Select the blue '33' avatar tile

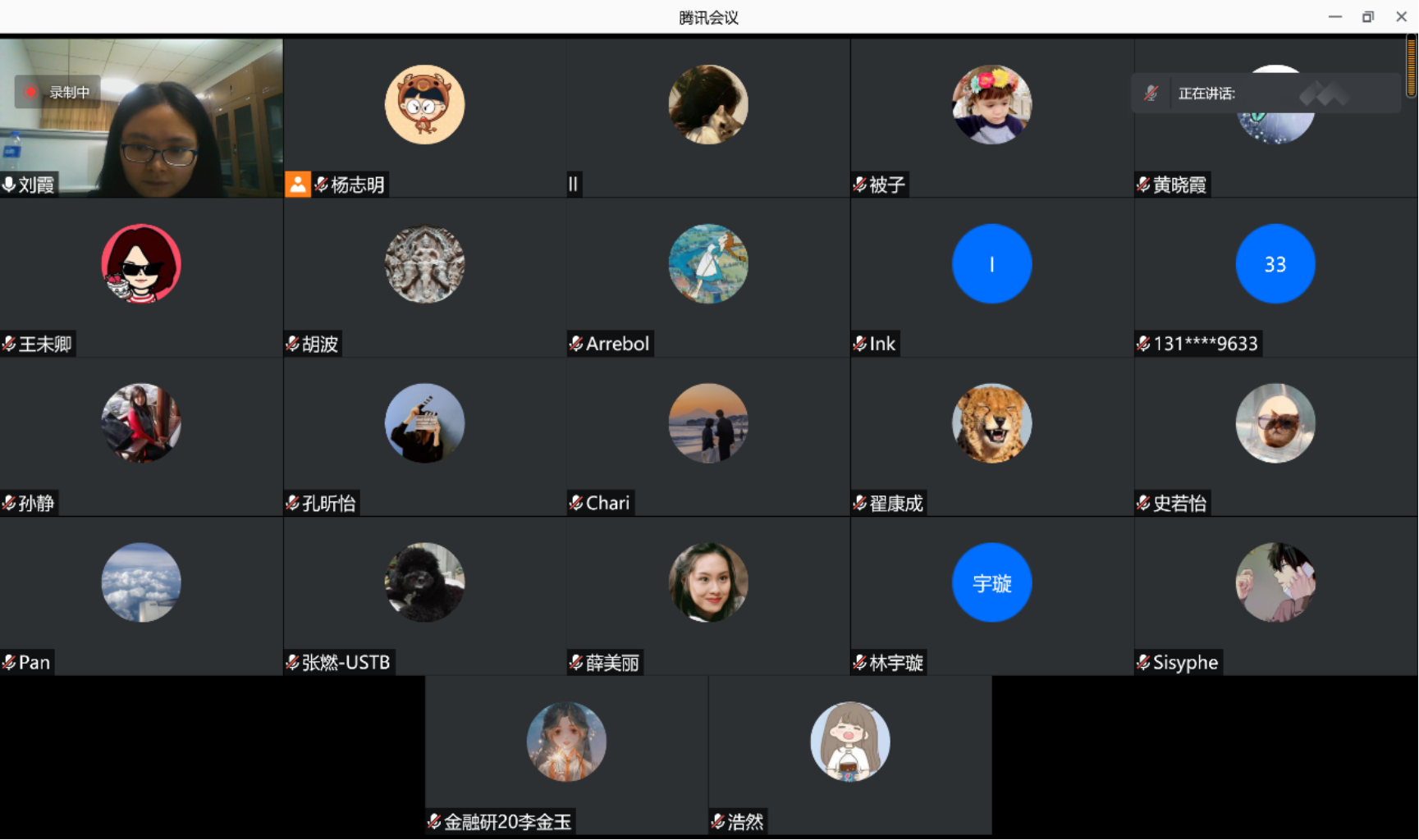(x=1275, y=264)
